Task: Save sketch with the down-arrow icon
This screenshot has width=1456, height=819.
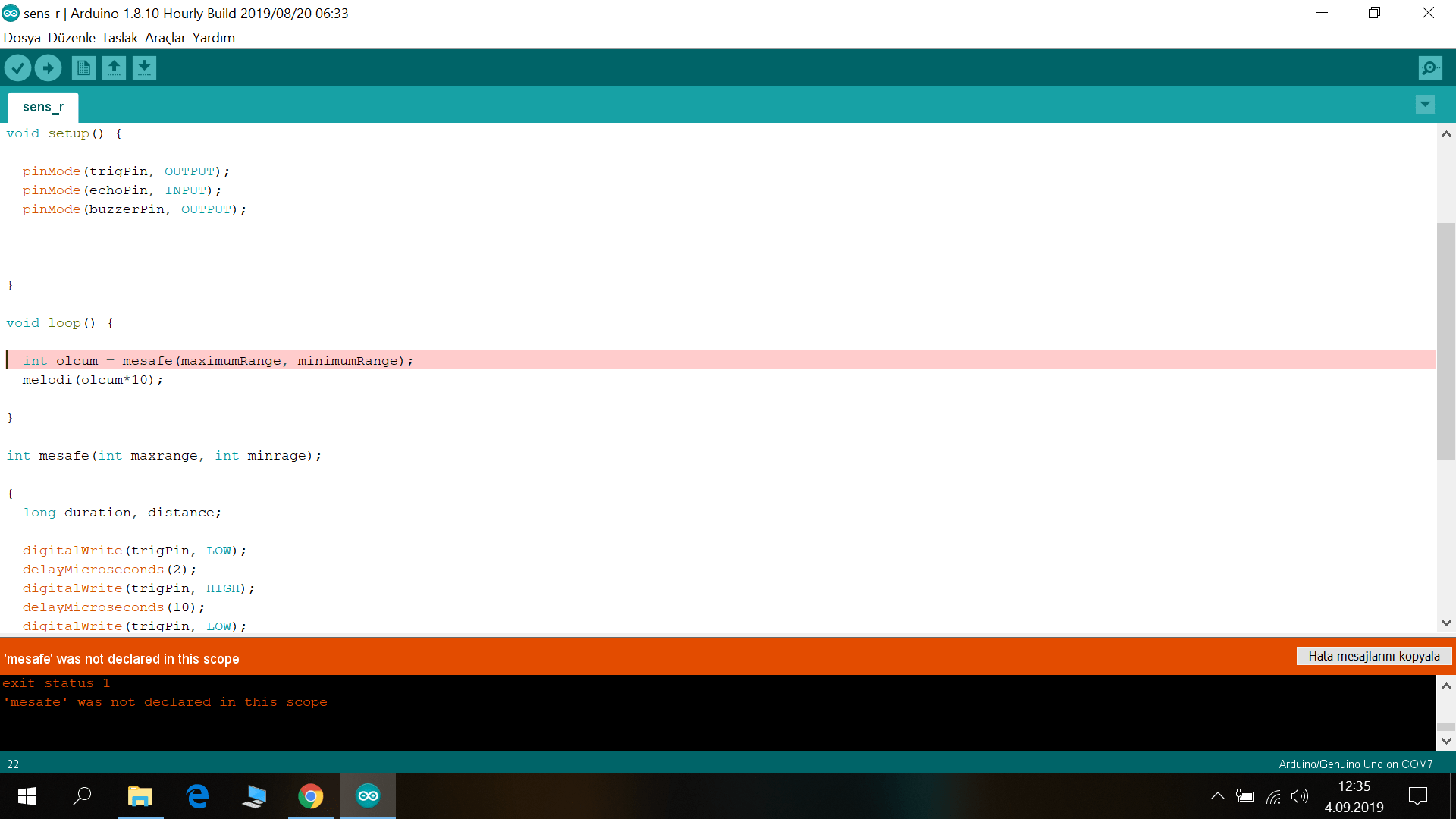Action: pos(144,68)
